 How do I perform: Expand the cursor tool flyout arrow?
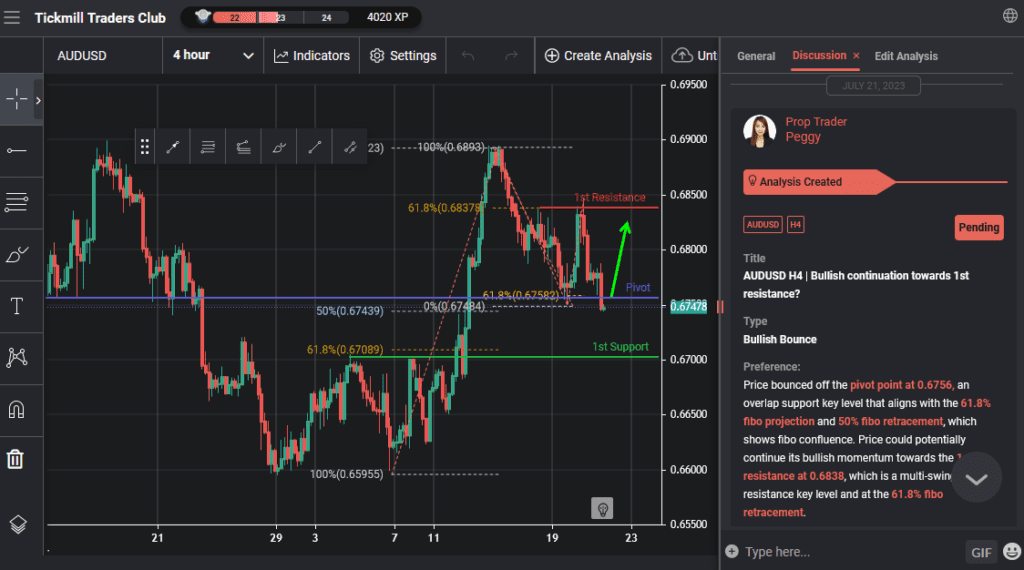39,100
